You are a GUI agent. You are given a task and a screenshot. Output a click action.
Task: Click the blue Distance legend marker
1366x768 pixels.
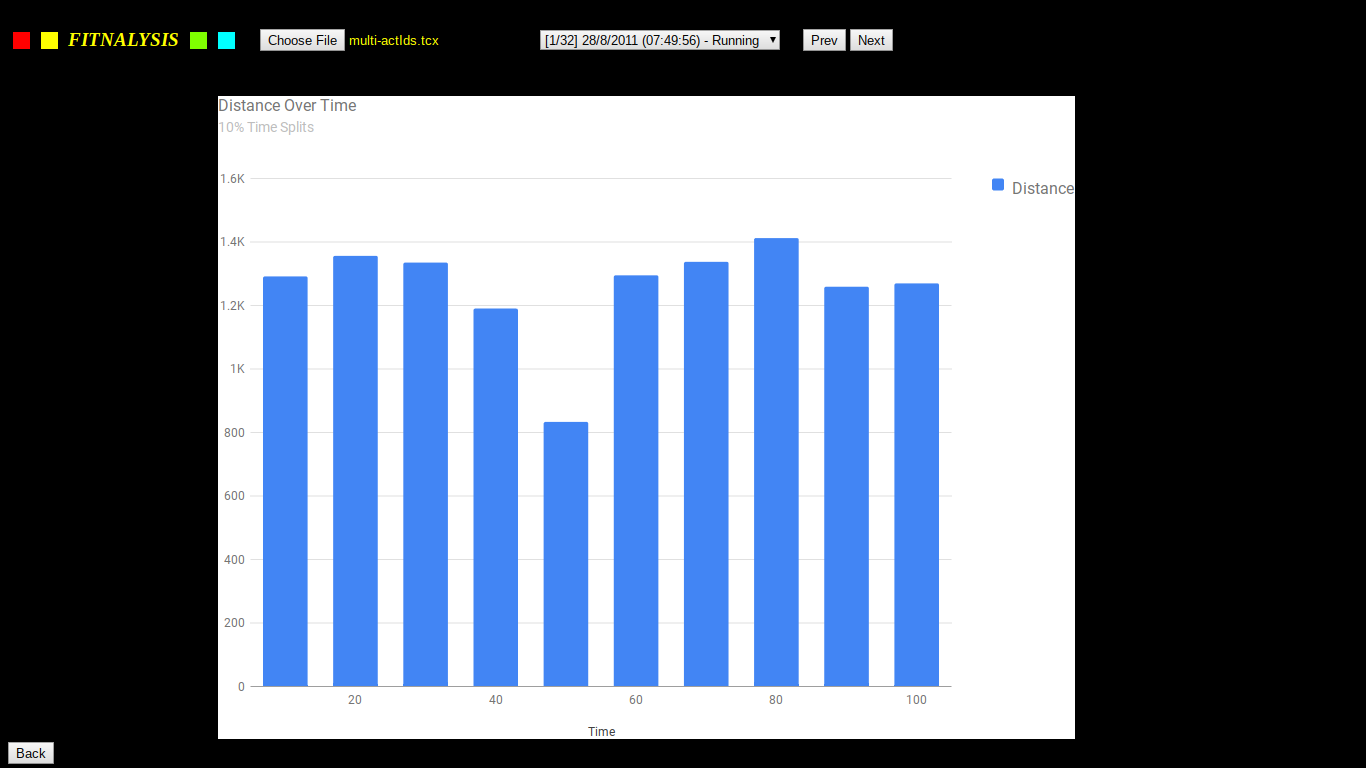click(x=998, y=184)
